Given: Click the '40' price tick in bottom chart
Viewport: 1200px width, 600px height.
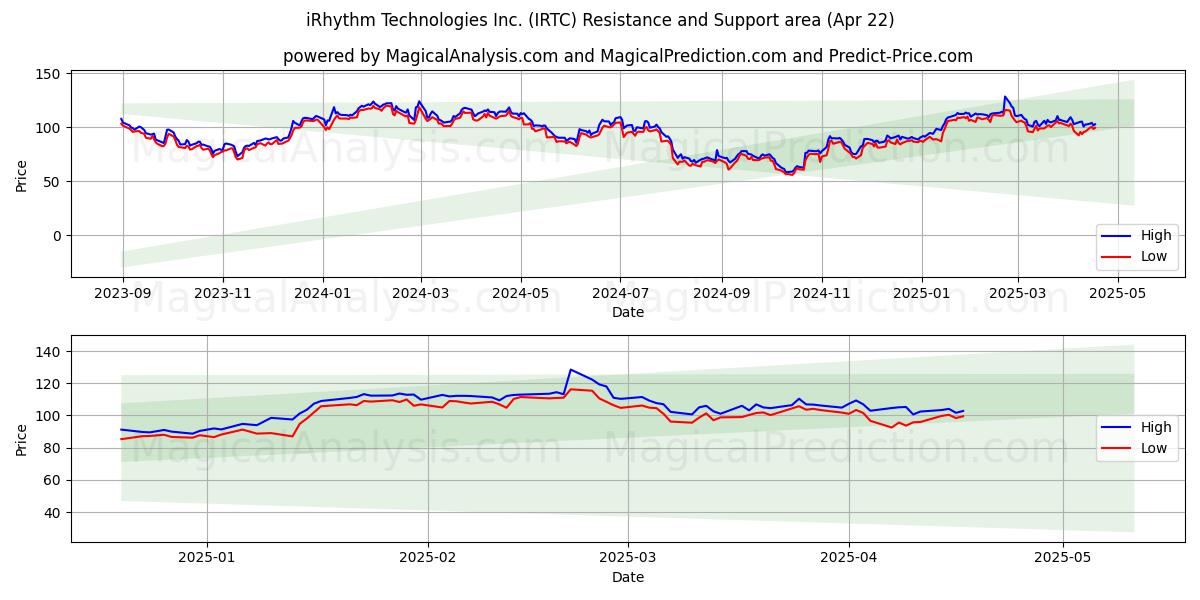Looking at the screenshot, I should (54, 512).
